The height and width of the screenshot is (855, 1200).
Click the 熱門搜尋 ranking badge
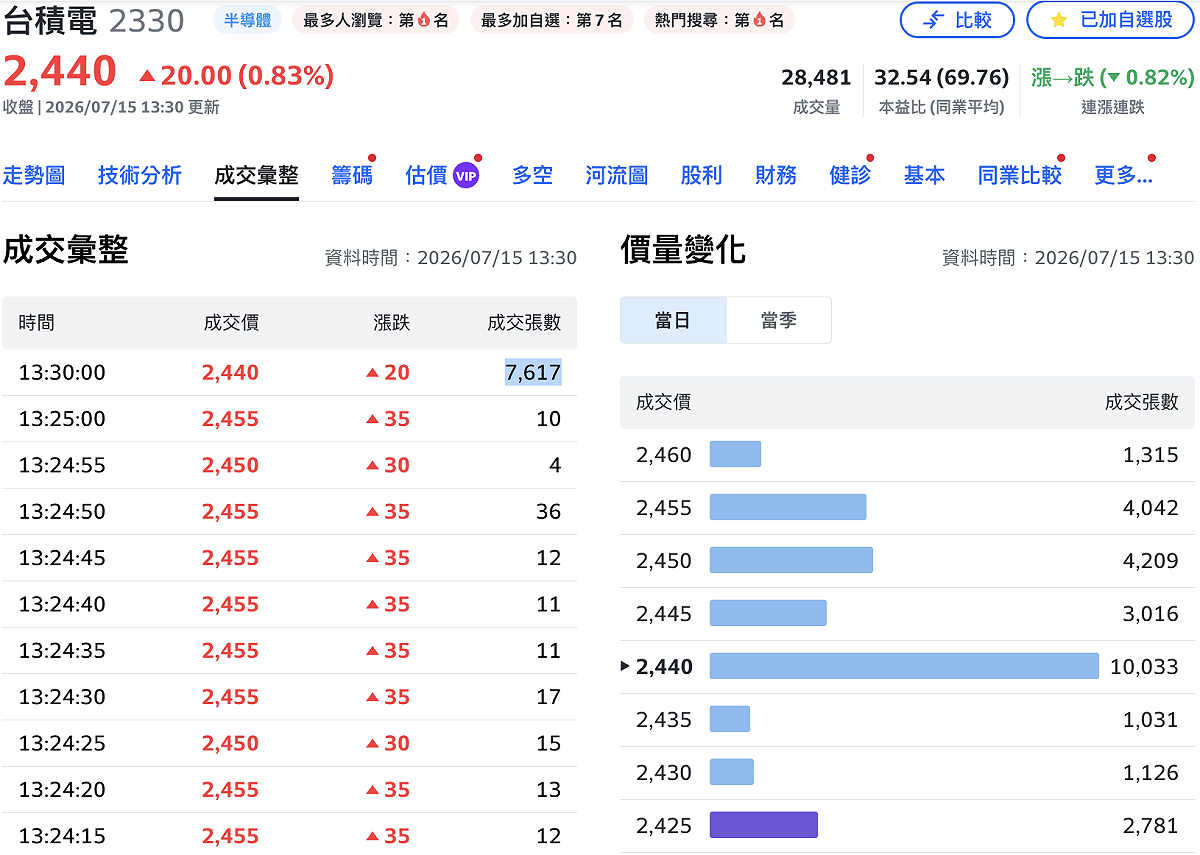[x=720, y=20]
